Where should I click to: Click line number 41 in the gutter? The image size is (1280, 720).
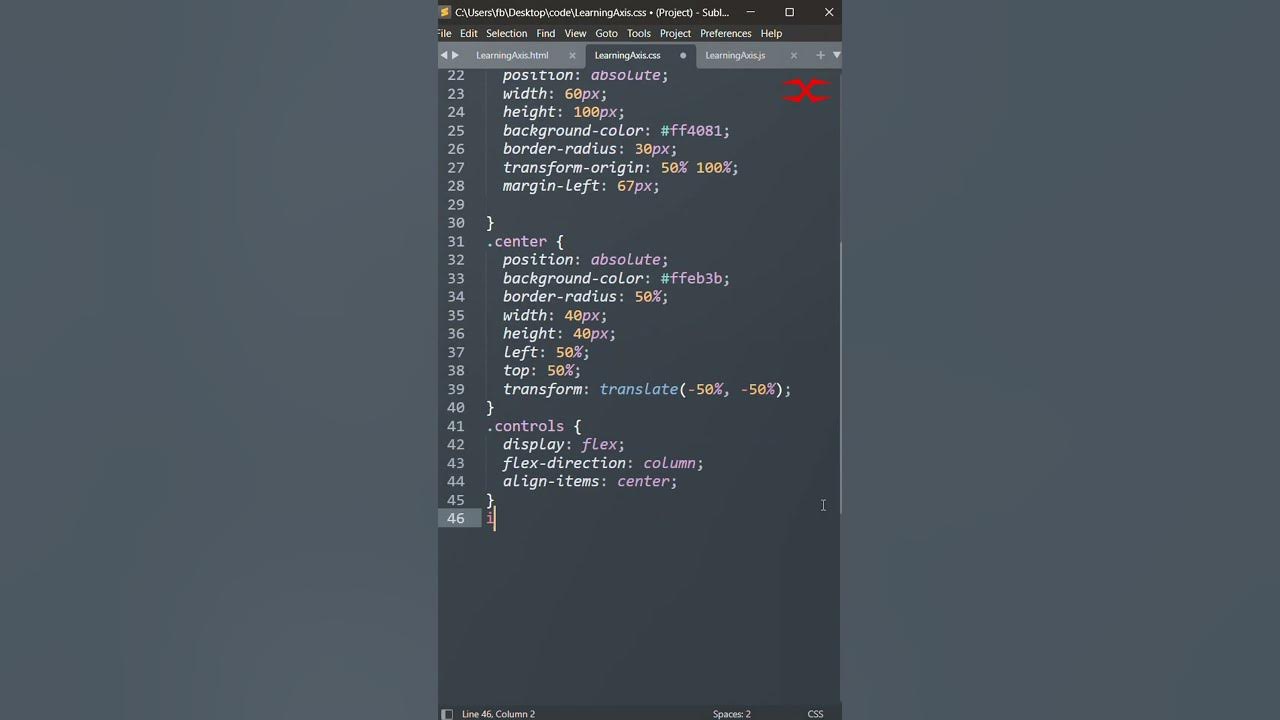456,426
